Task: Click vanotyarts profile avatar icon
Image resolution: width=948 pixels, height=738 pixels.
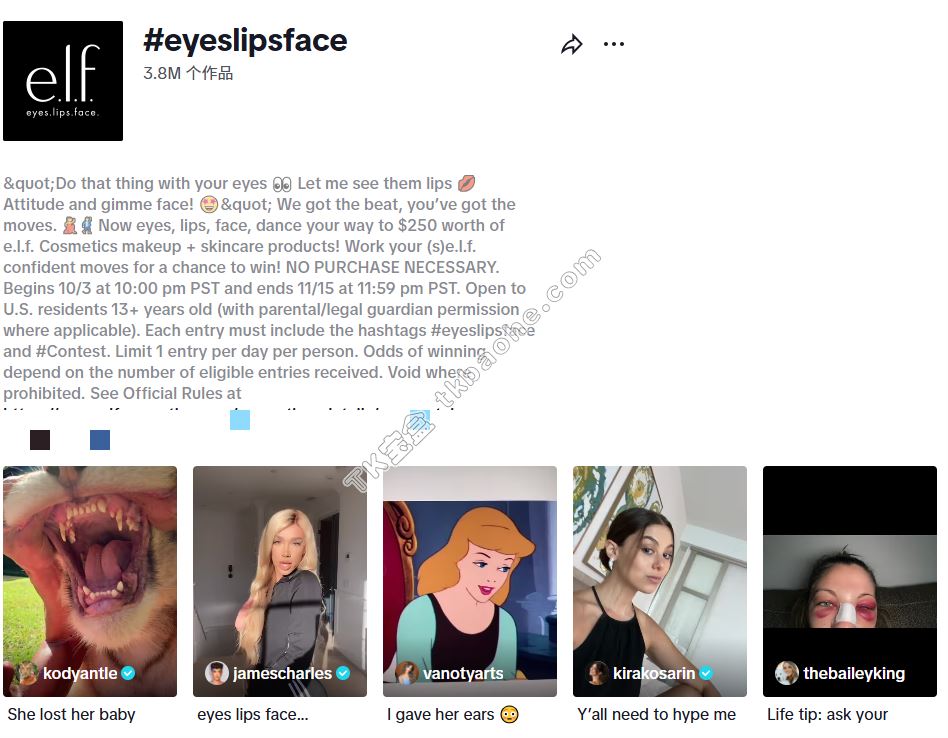Action: click(407, 673)
